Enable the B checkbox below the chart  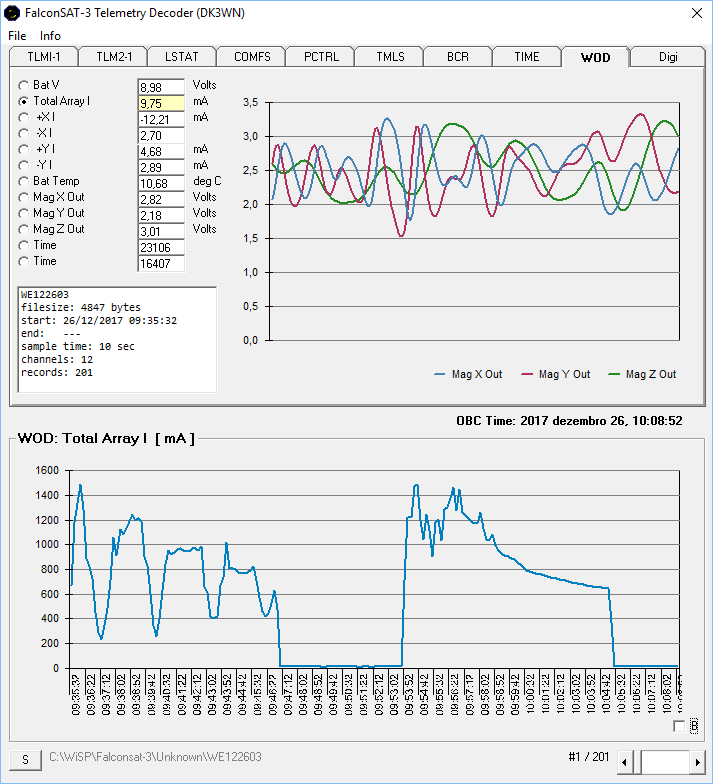[680, 725]
